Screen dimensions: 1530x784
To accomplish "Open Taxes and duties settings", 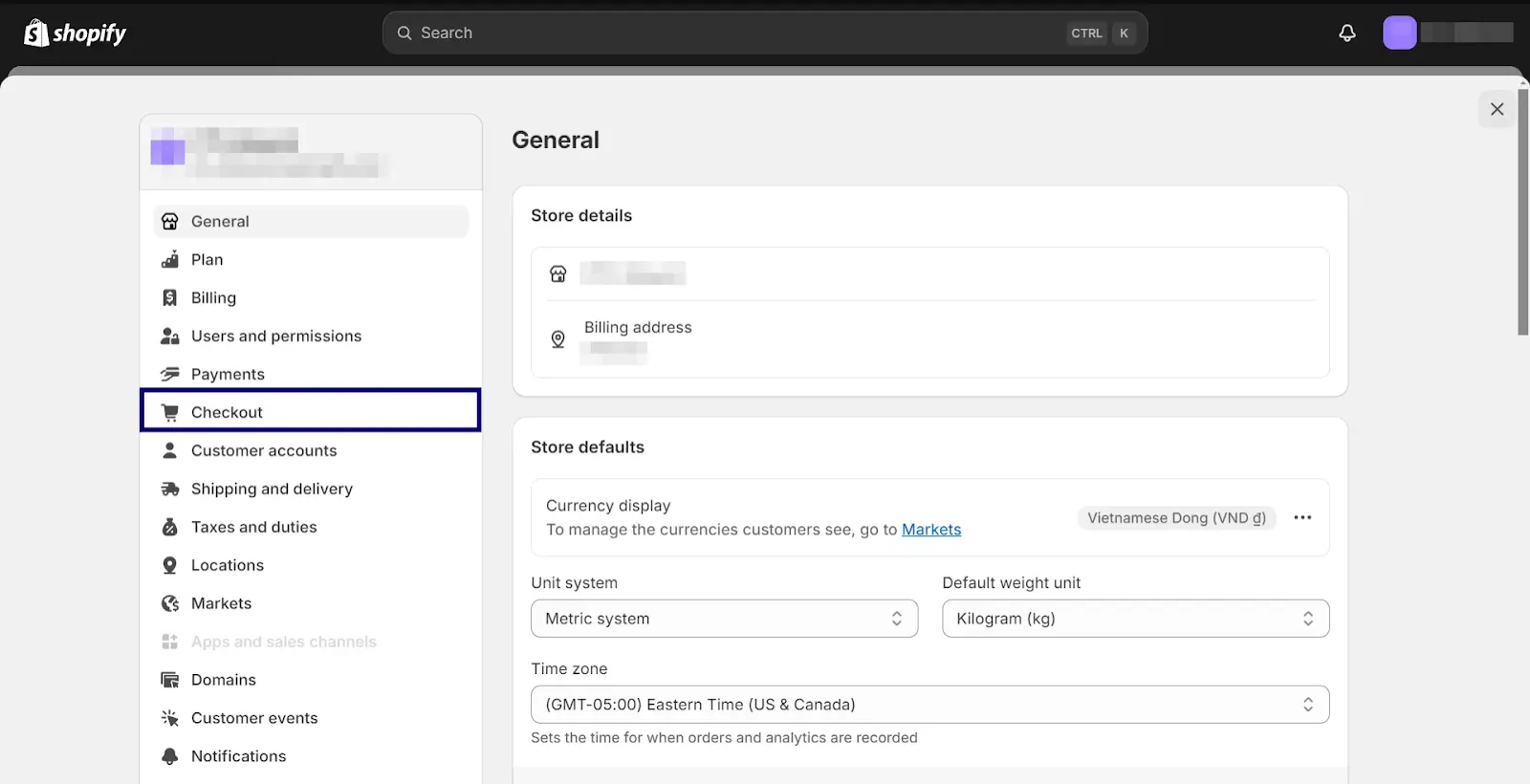I will pyautogui.click(x=311, y=528).
